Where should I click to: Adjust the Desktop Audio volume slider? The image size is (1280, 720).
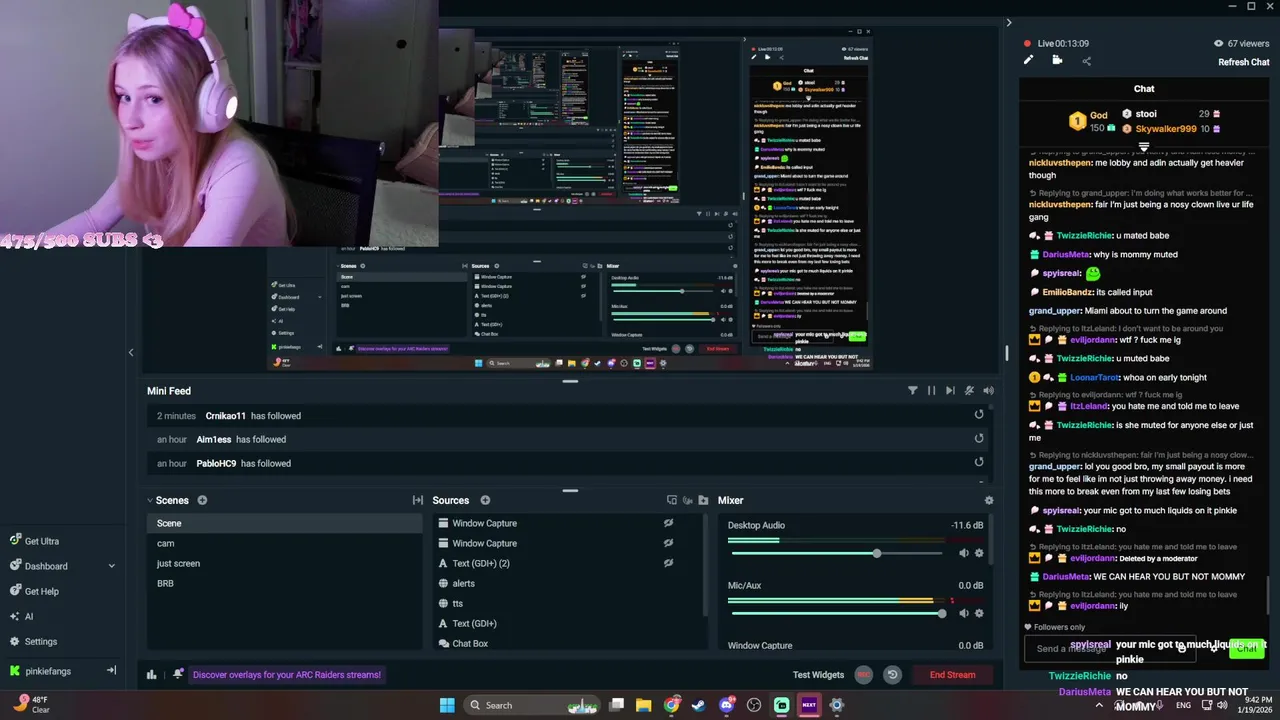coord(837,553)
